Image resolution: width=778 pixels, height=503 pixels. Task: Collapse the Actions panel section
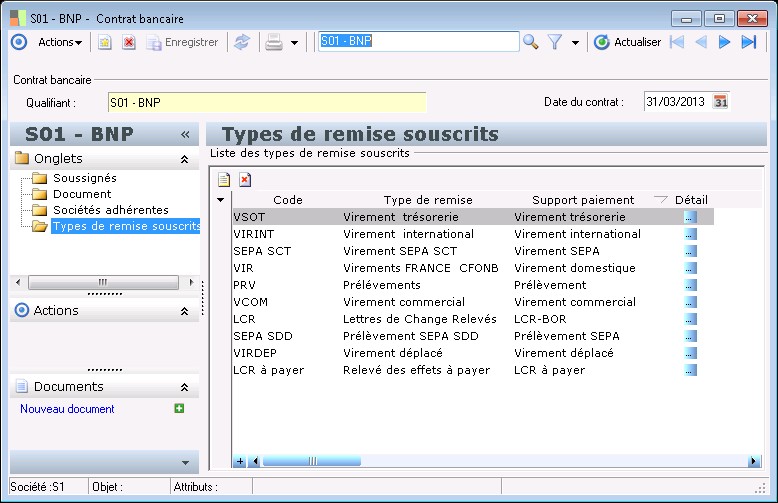click(184, 311)
